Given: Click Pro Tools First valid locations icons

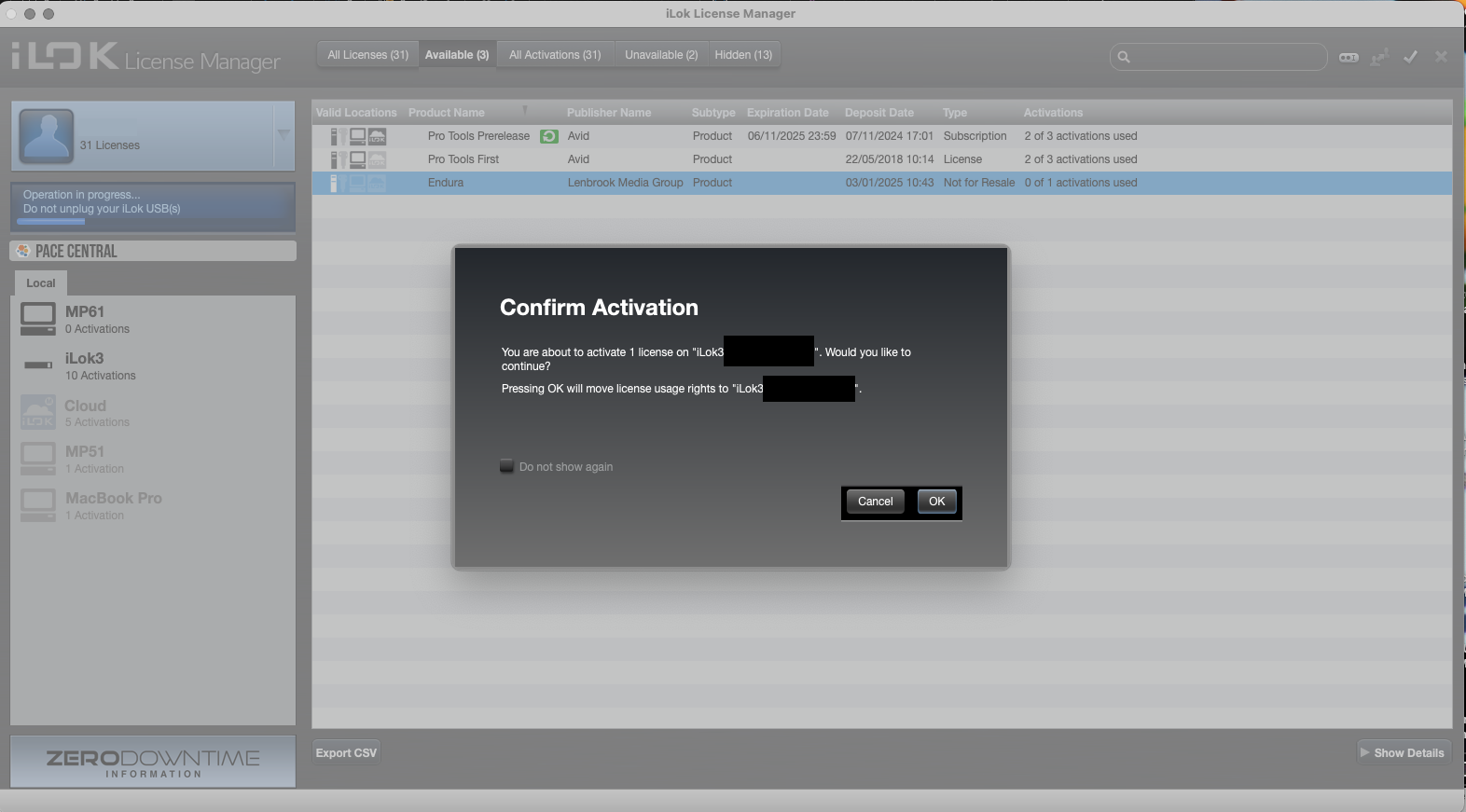Looking at the screenshot, I should [x=358, y=159].
